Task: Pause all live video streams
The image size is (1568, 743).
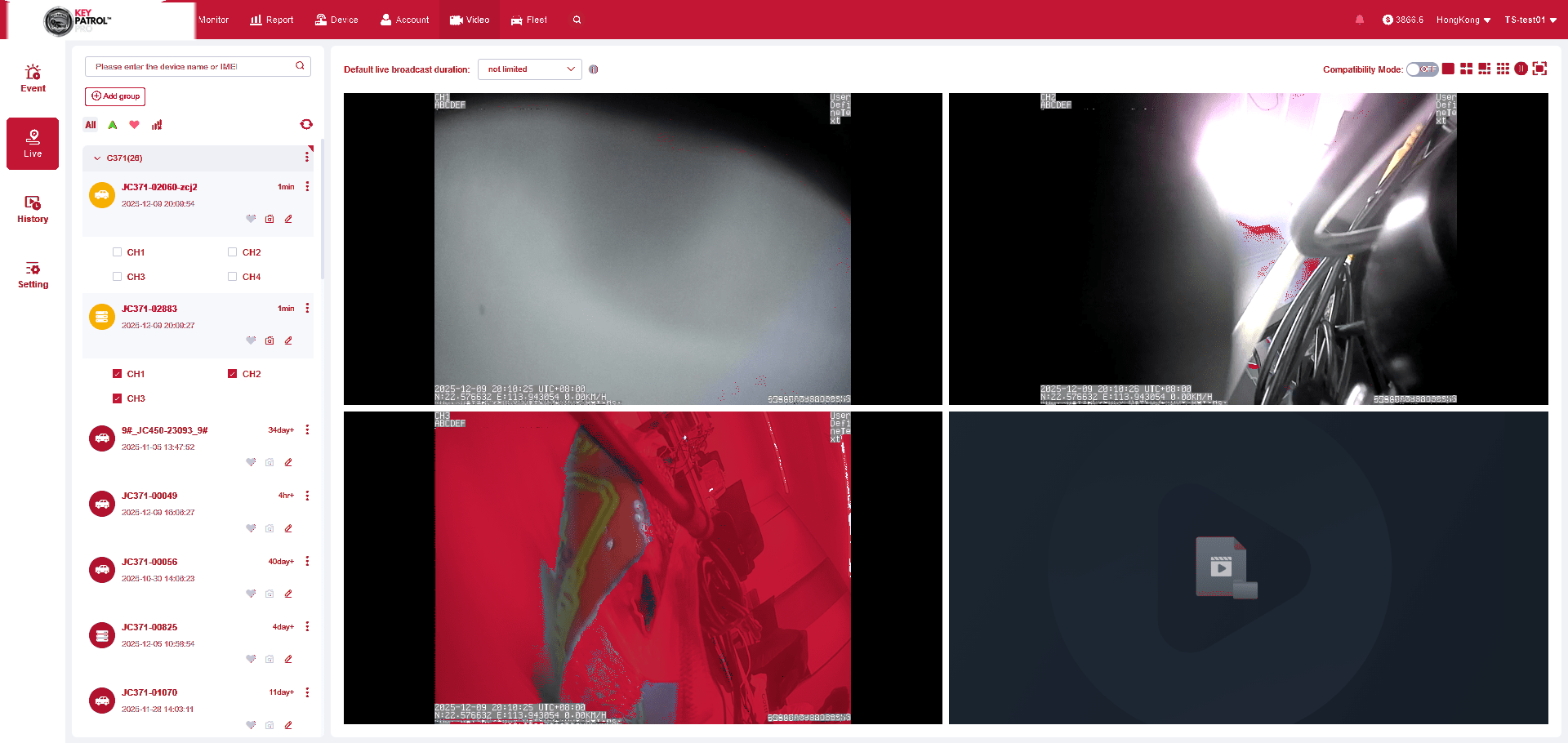Action: click(x=1521, y=69)
